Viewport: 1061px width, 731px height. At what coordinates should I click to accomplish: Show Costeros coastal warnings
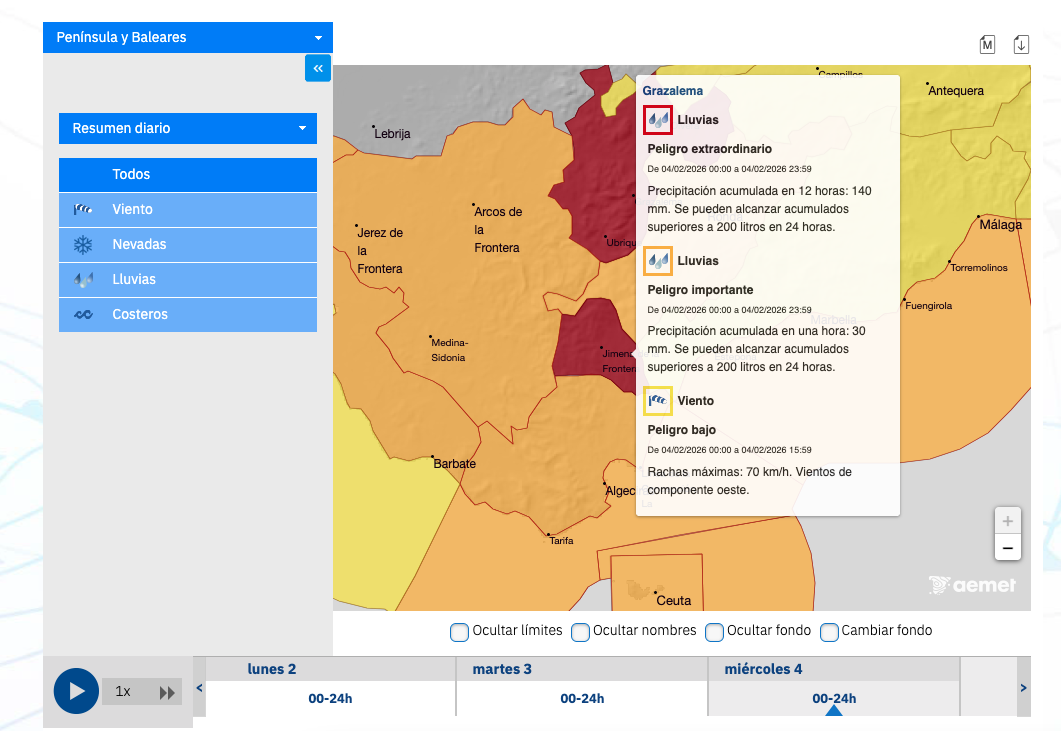pyautogui.click(x=188, y=314)
